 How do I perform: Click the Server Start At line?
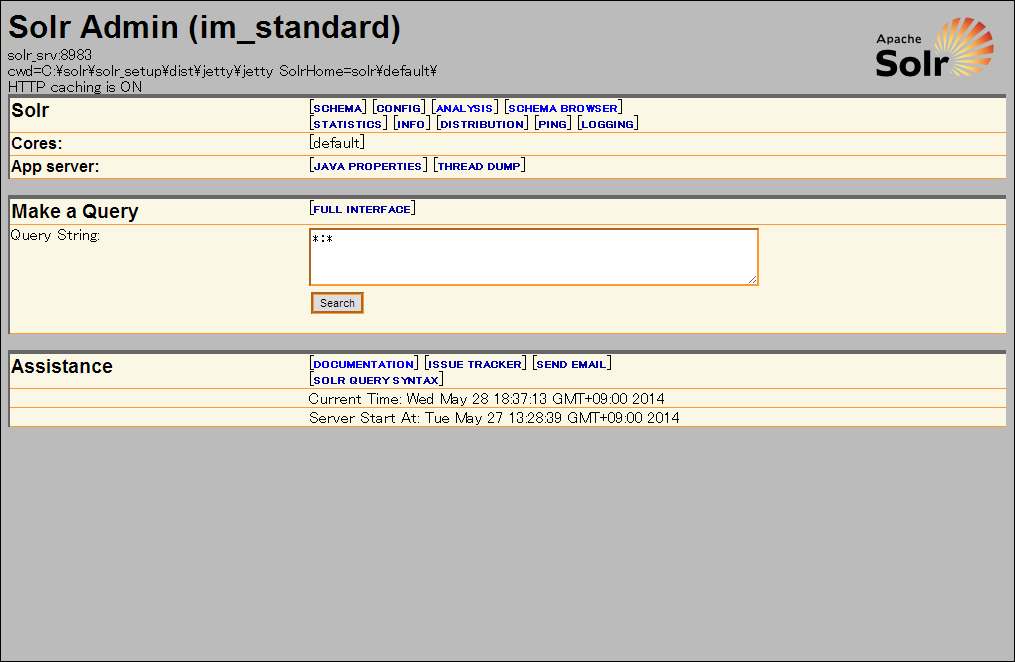tap(494, 418)
